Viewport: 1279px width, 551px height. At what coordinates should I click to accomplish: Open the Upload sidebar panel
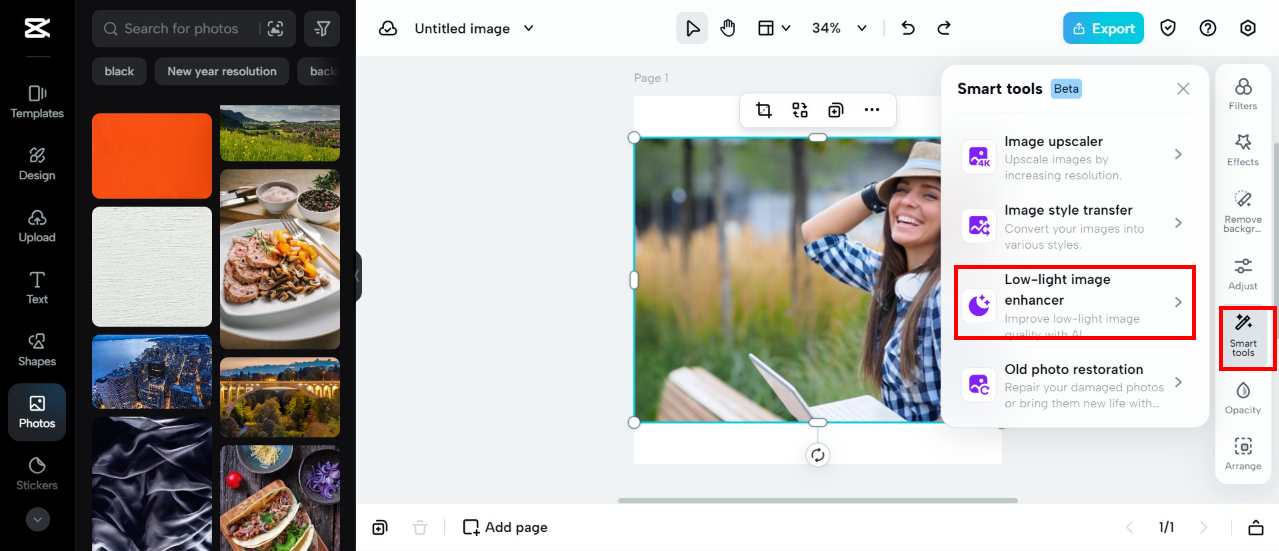(37, 226)
